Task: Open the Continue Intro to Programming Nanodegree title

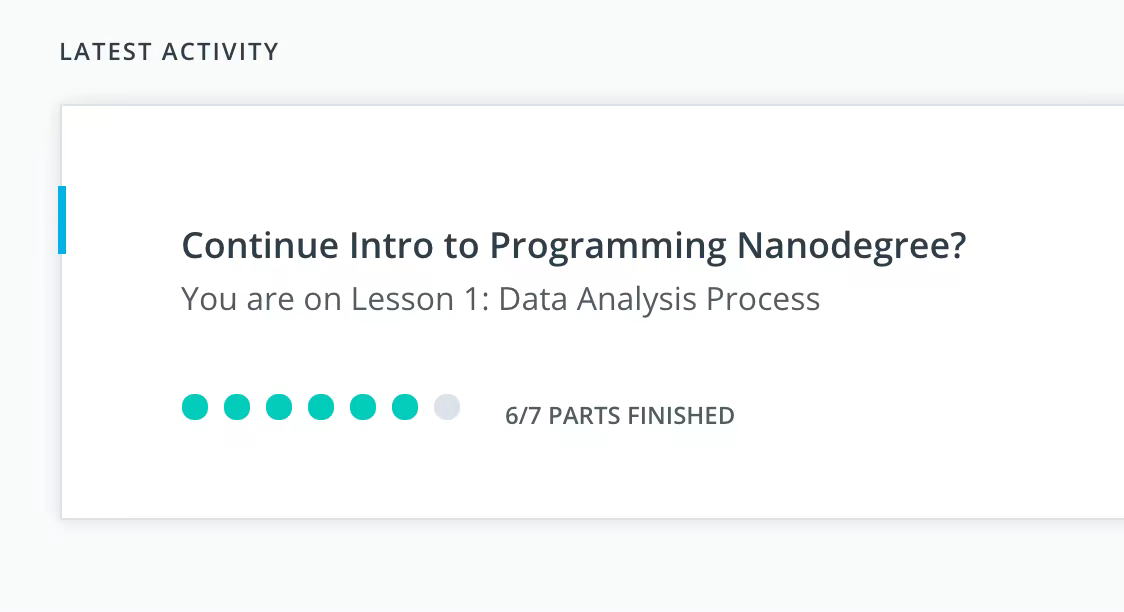Action: (573, 246)
